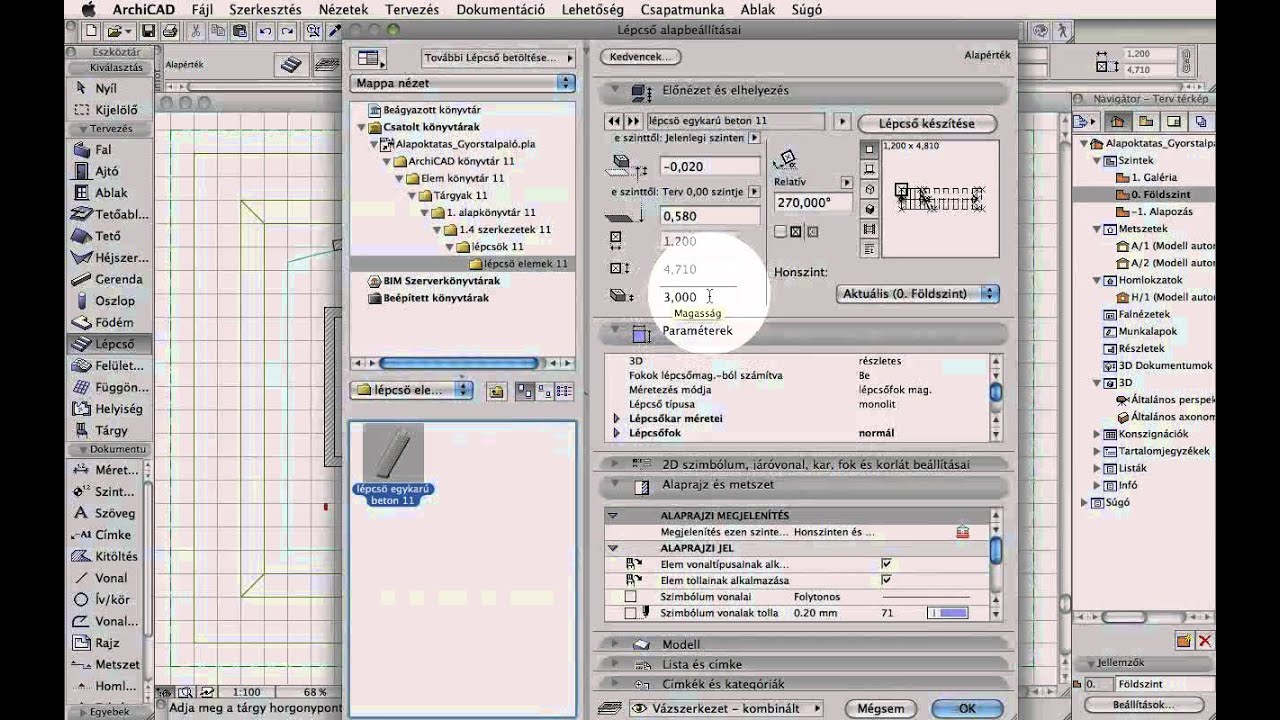Click the Beállítások... button in Navigator
The image size is (1280, 720).
pyautogui.click(x=1142, y=704)
